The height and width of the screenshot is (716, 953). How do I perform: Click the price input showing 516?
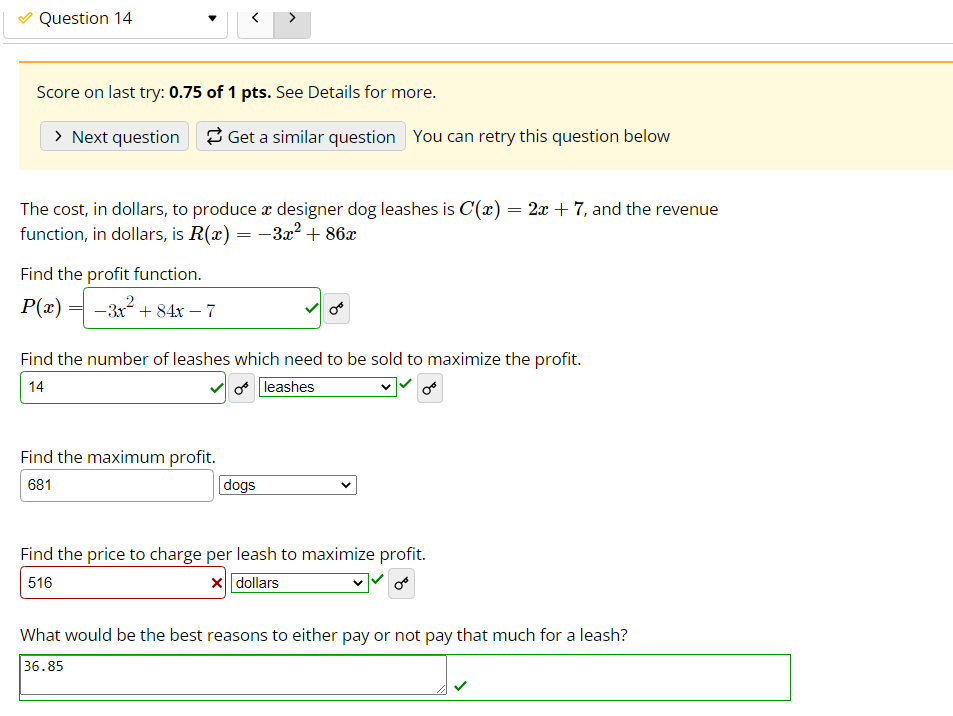120,583
